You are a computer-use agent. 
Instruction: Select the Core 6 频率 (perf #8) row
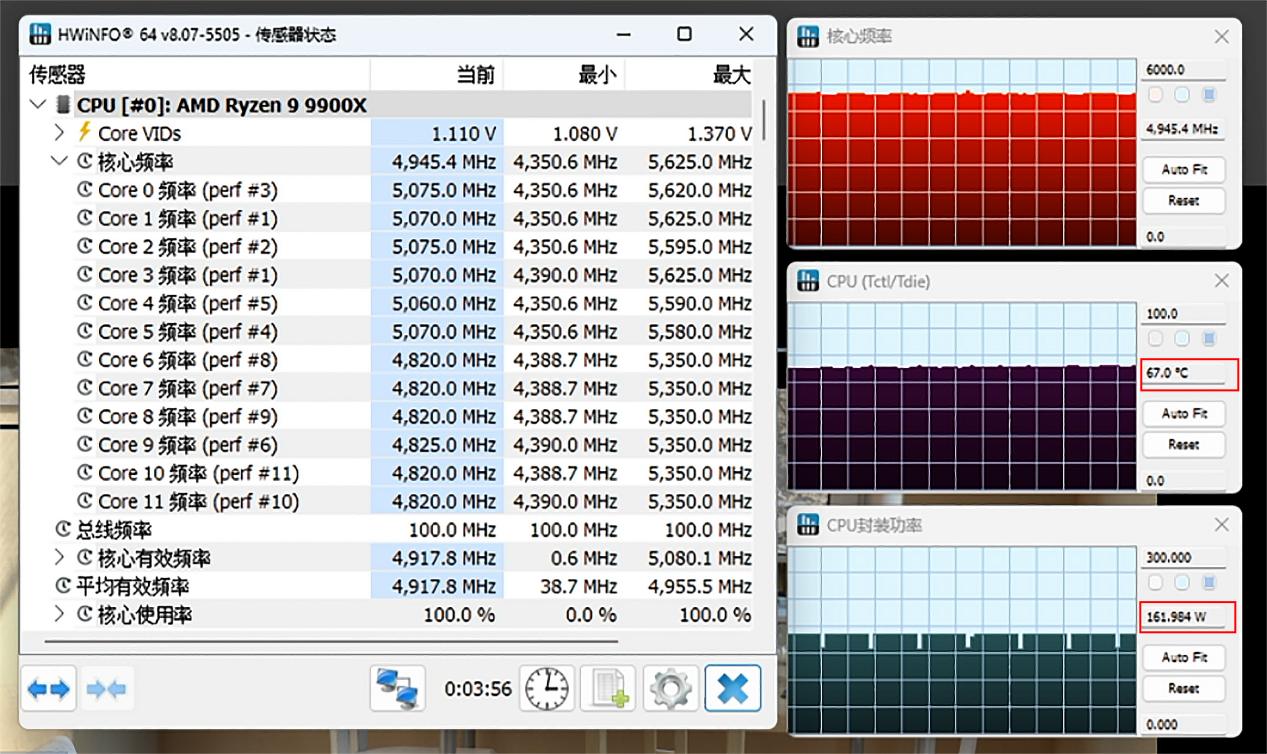(188, 360)
